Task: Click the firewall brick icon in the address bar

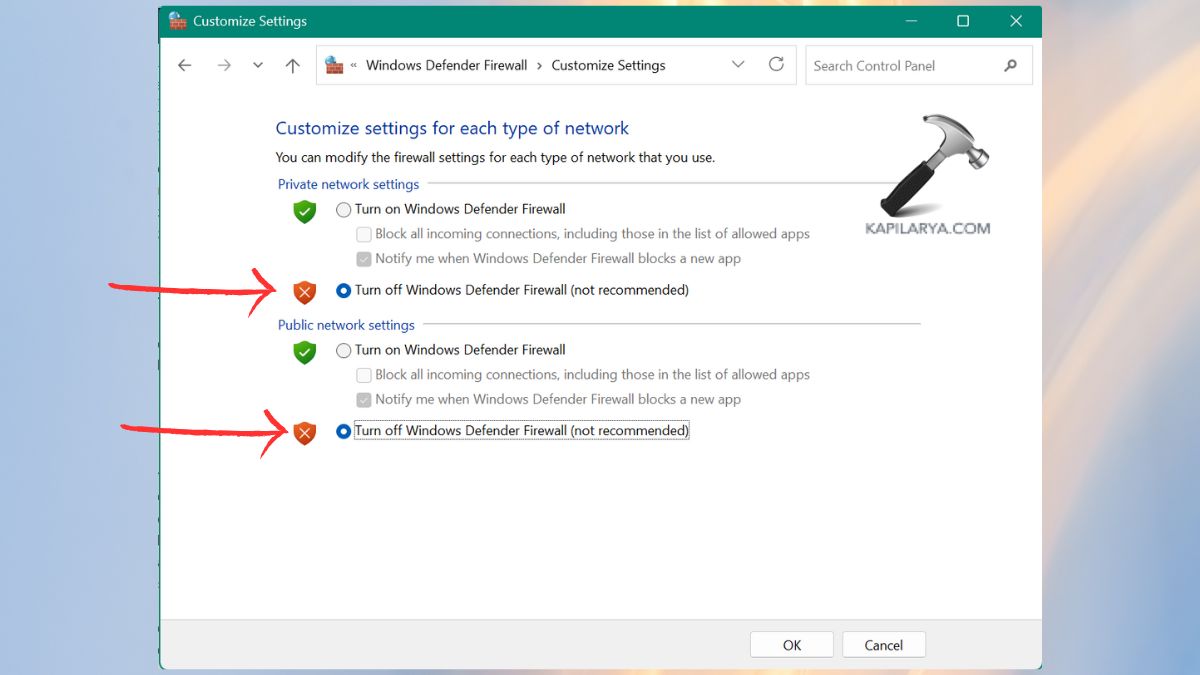Action: point(333,64)
